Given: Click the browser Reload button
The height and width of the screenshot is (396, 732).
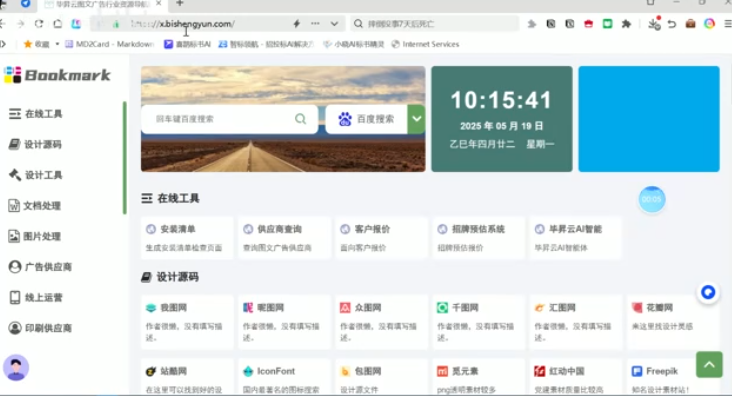Looking at the screenshot, I should click(39, 24).
